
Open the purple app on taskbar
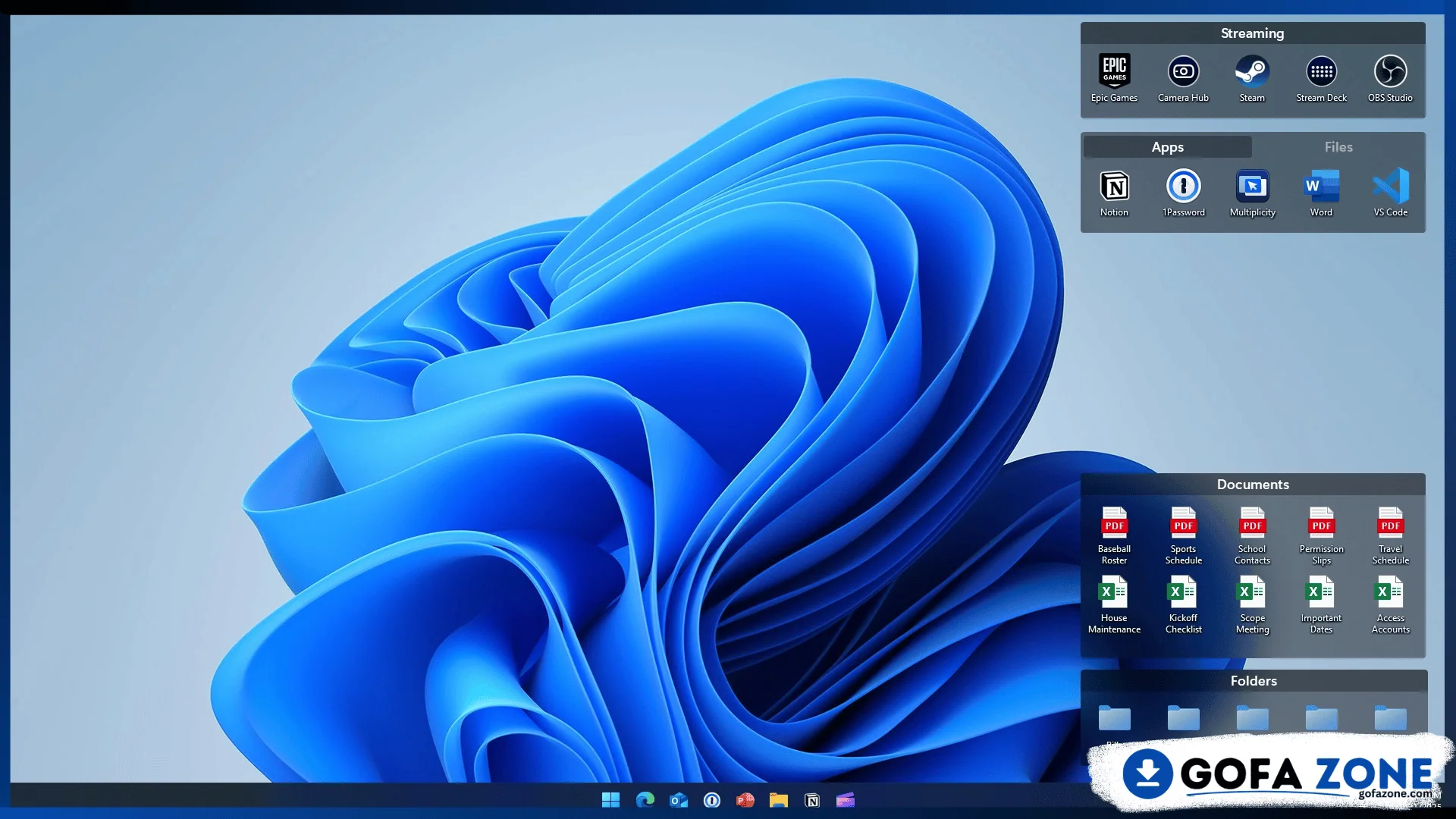tap(846, 800)
